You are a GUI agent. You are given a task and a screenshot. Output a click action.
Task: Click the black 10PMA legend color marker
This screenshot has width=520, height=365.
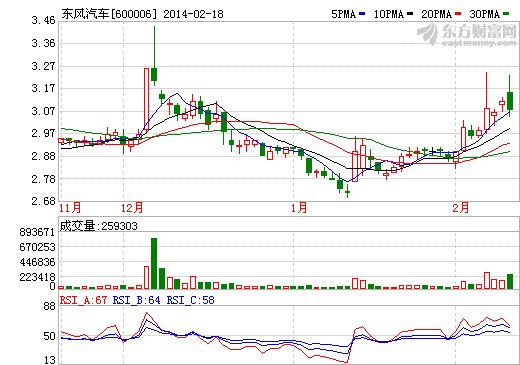[410, 14]
